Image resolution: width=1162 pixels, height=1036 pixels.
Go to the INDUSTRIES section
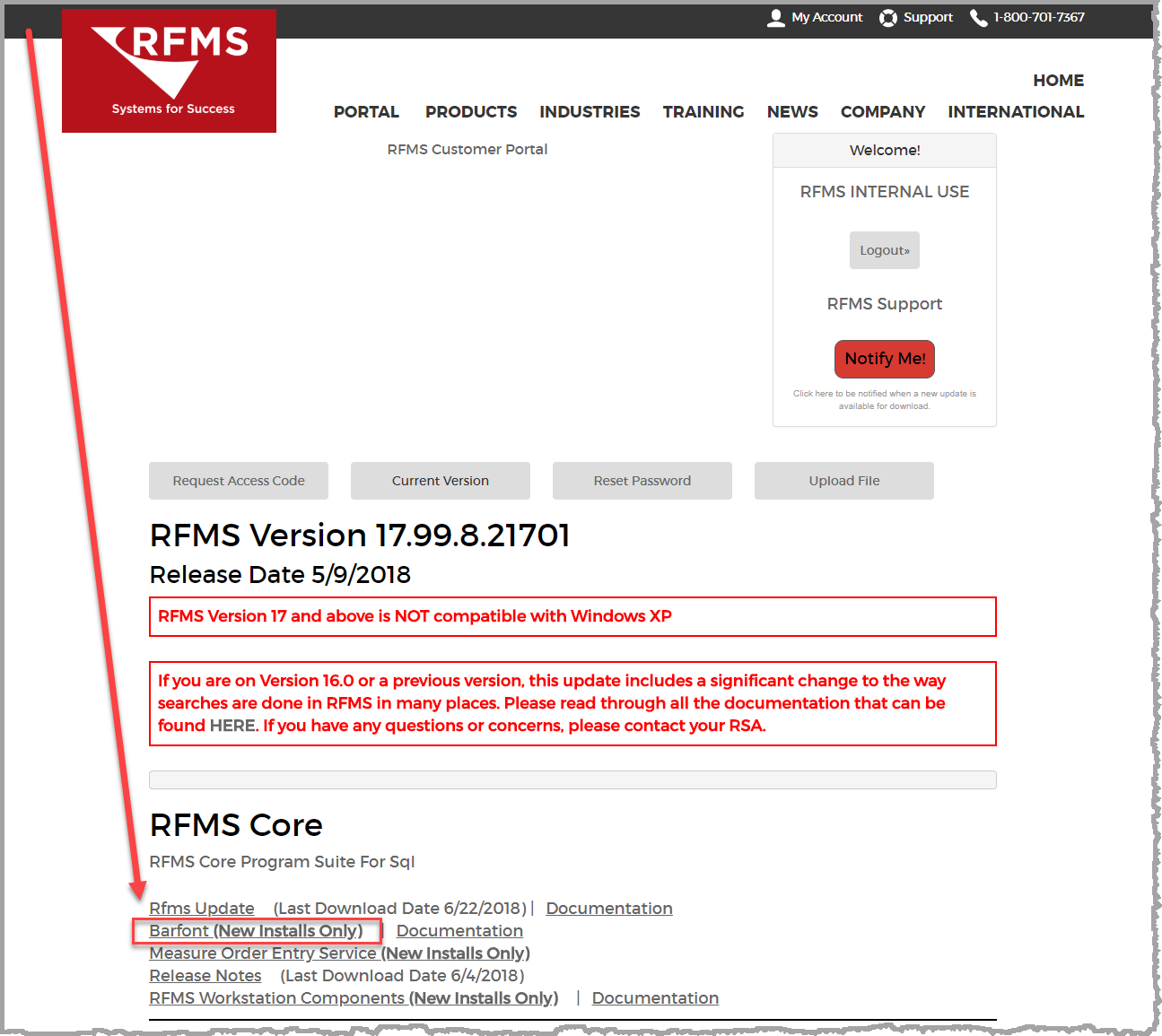point(590,112)
